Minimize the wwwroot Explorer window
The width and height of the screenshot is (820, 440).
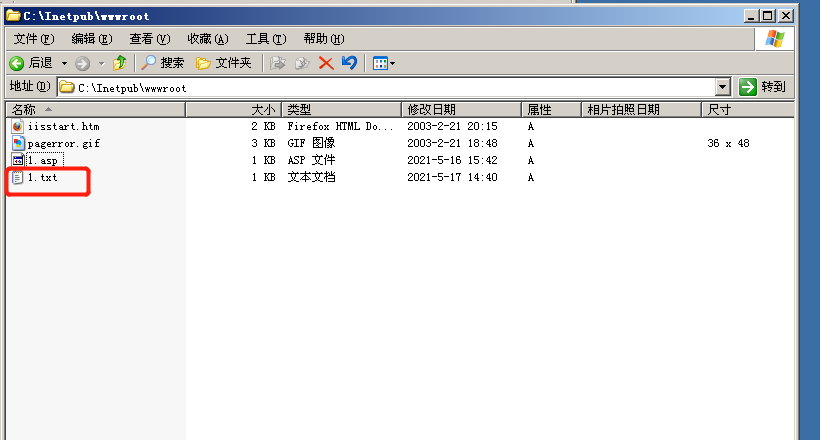(x=751, y=16)
